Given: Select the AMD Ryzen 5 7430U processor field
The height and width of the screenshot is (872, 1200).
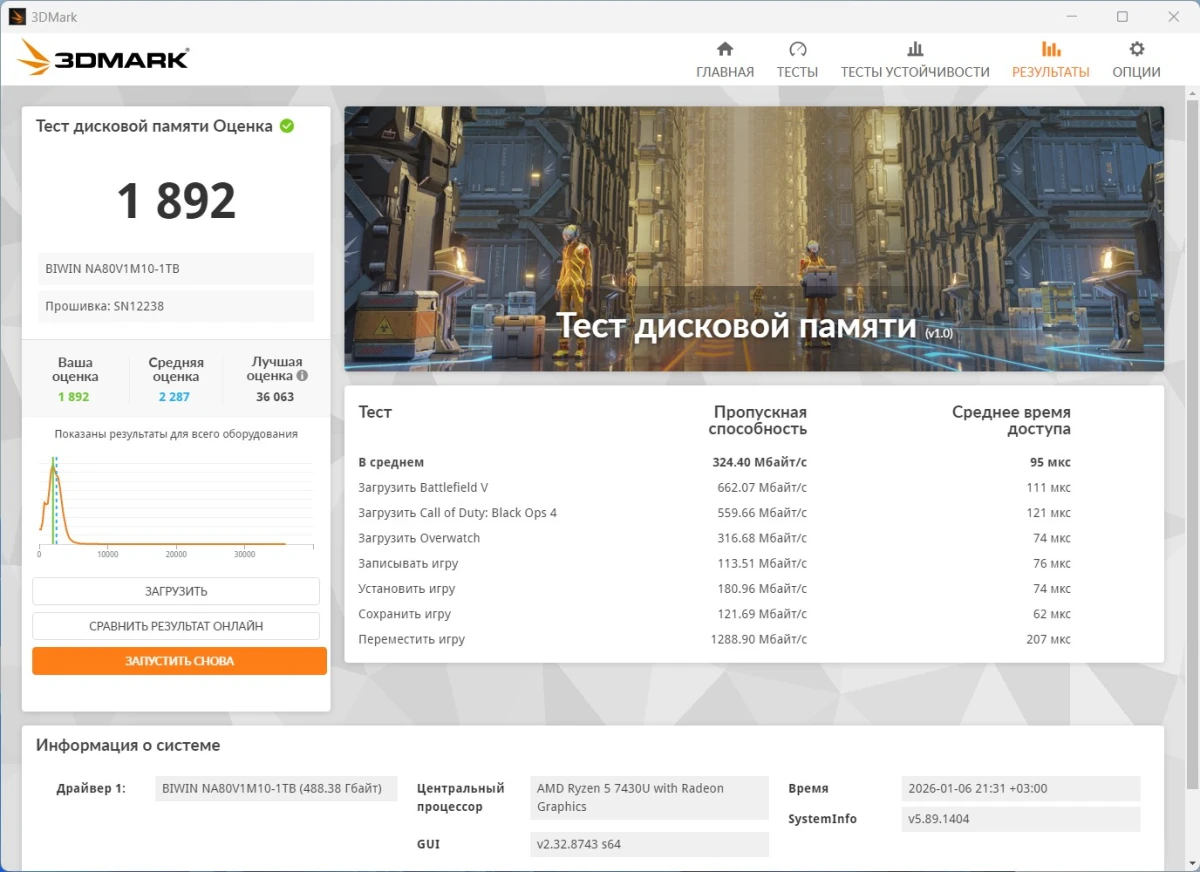Looking at the screenshot, I should tap(648, 797).
